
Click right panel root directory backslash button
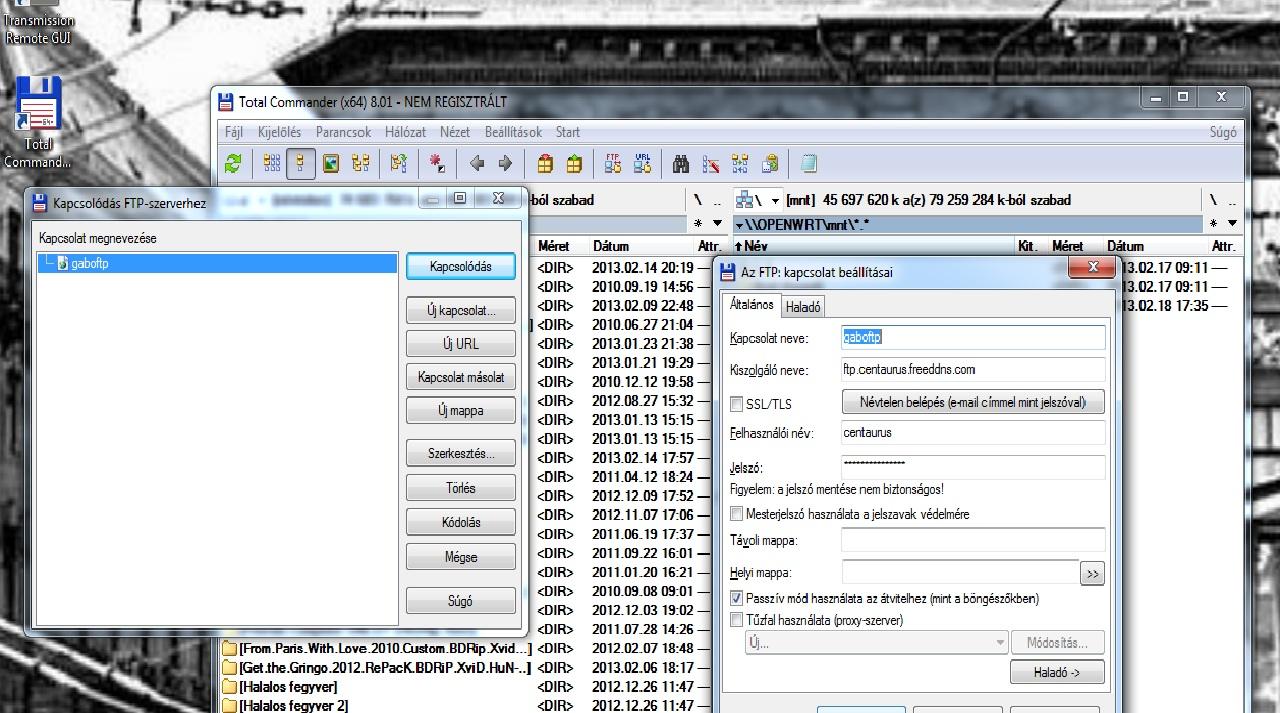coord(1213,200)
